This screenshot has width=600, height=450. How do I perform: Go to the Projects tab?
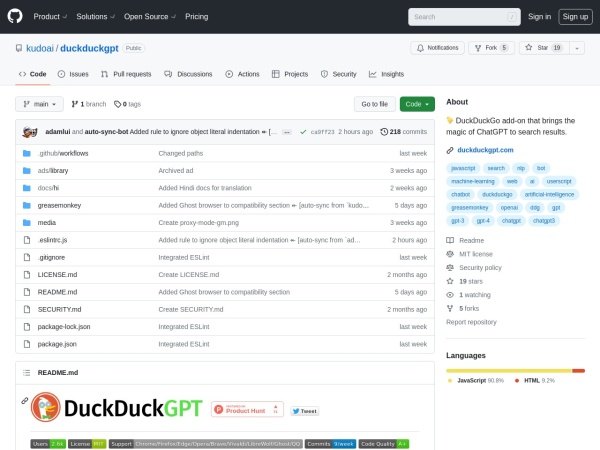tap(290, 74)
